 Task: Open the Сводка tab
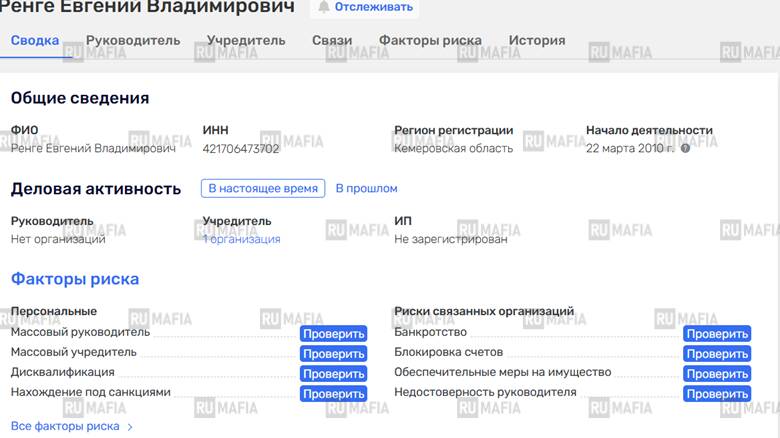click(35, 40)
